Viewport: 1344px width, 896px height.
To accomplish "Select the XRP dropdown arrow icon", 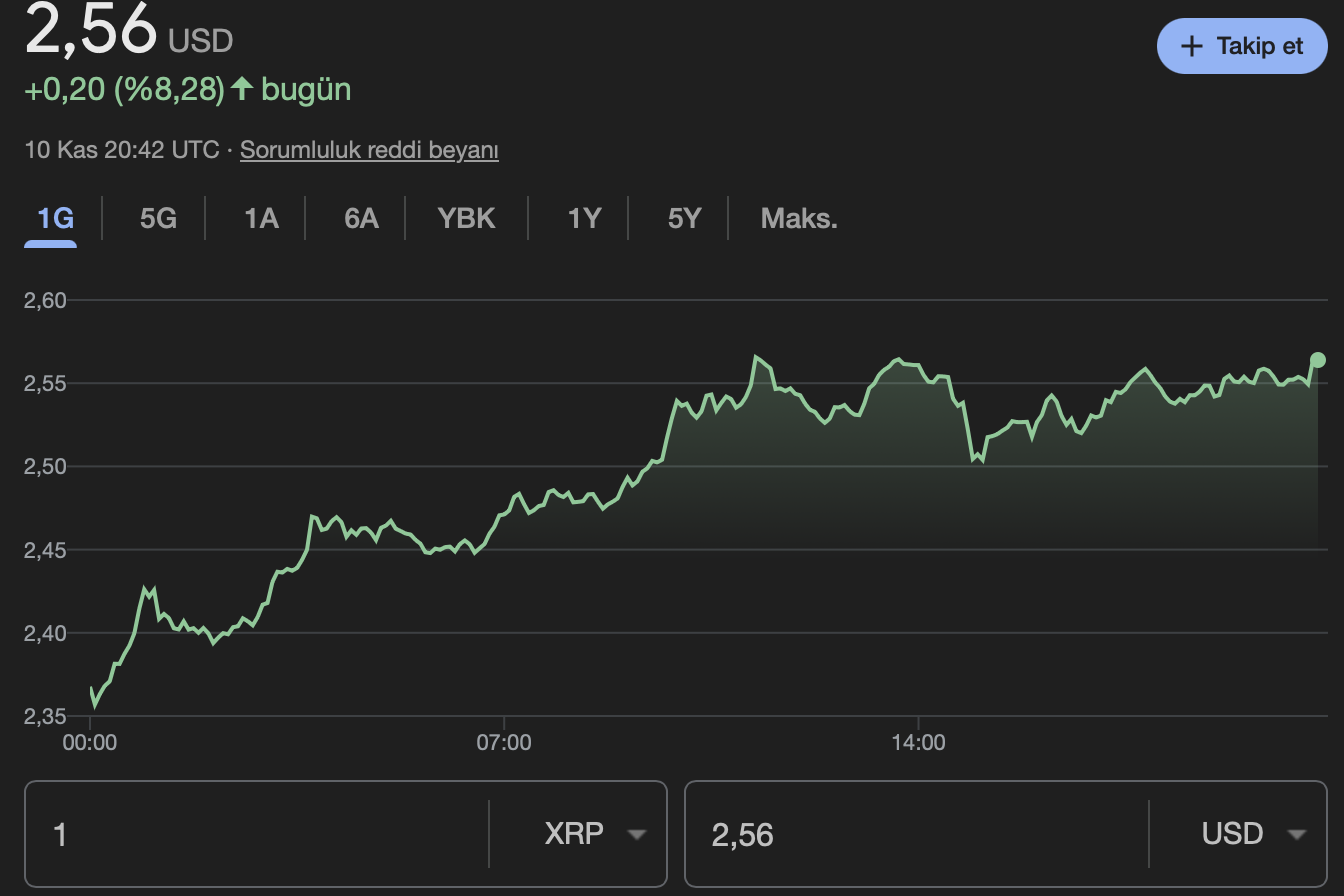I will (639, 833).
